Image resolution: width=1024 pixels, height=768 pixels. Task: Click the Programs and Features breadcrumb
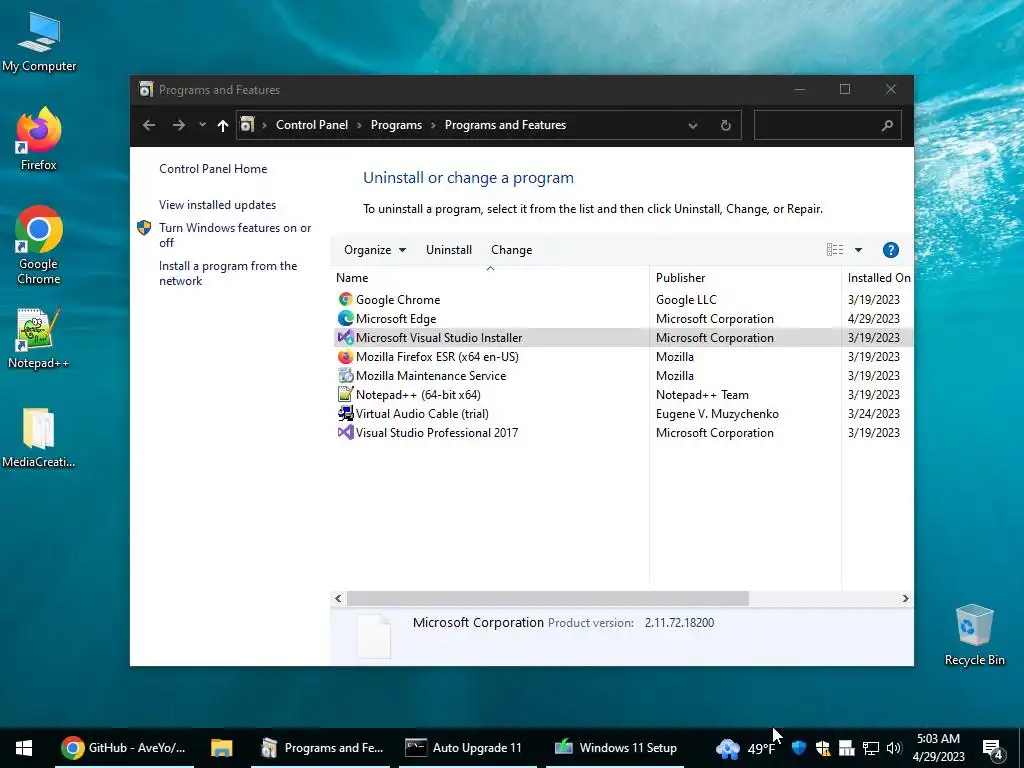[x=505, y=125]
